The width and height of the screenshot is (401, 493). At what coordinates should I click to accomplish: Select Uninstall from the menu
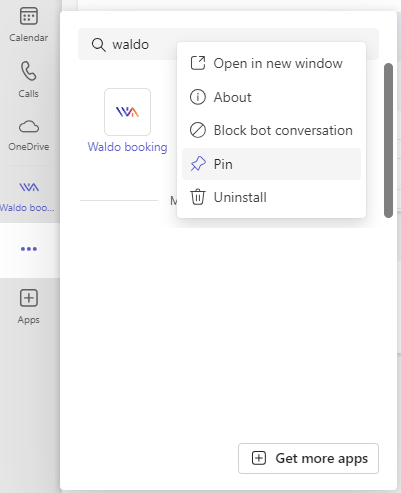pyautogui.click(x=271, y=197)
